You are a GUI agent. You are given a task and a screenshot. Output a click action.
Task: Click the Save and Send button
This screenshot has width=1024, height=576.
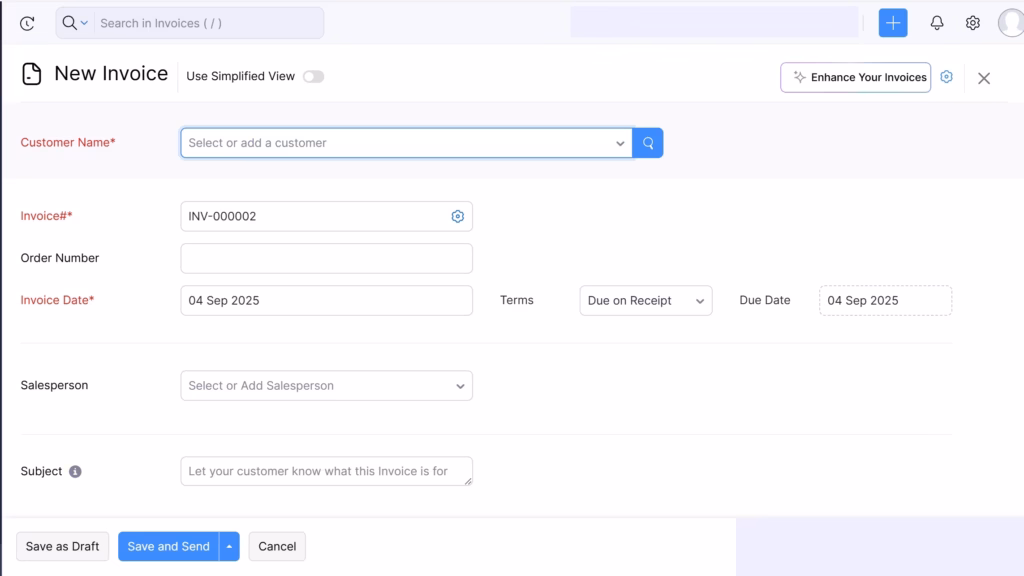168,547
